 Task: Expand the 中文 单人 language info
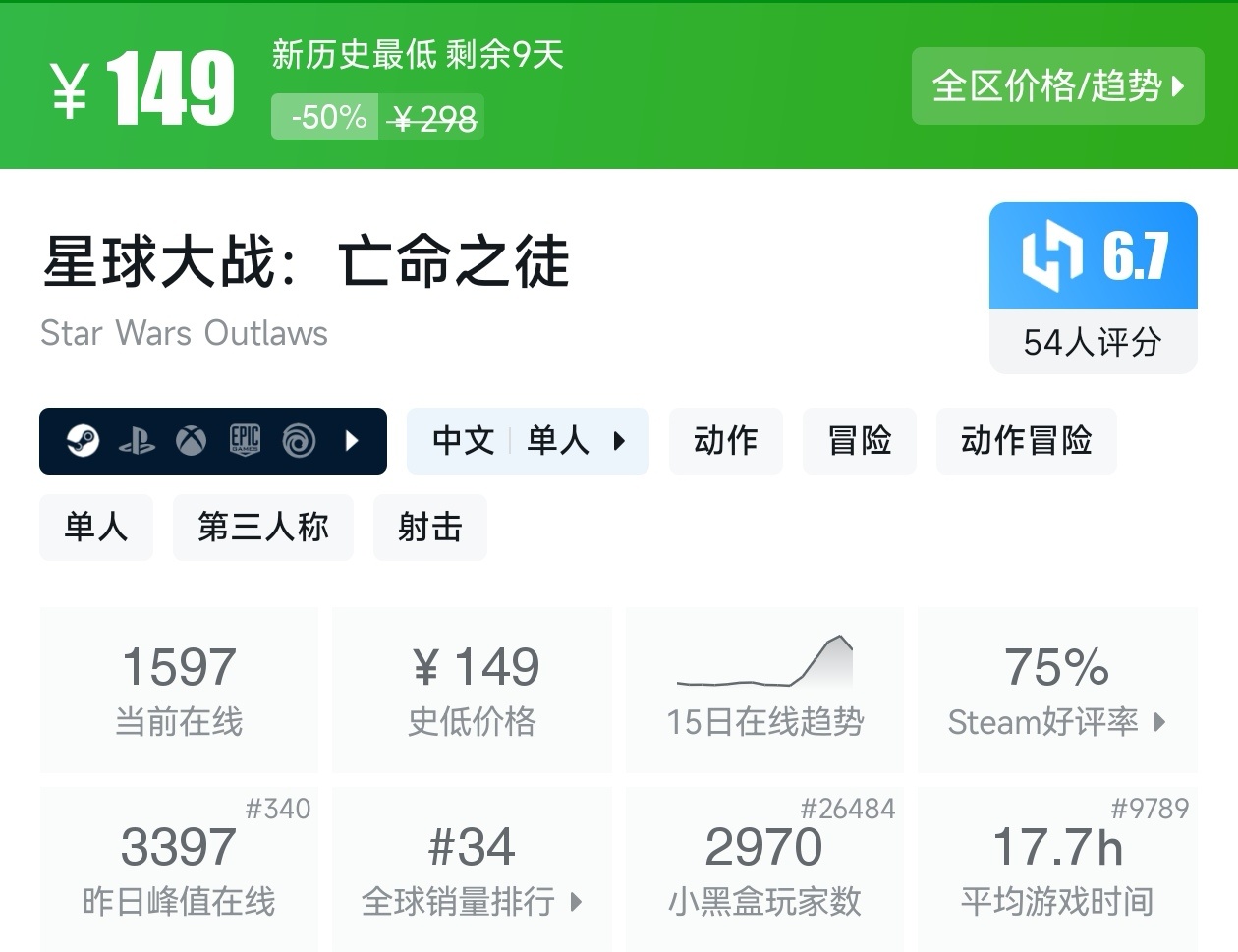tap(528, 441)
